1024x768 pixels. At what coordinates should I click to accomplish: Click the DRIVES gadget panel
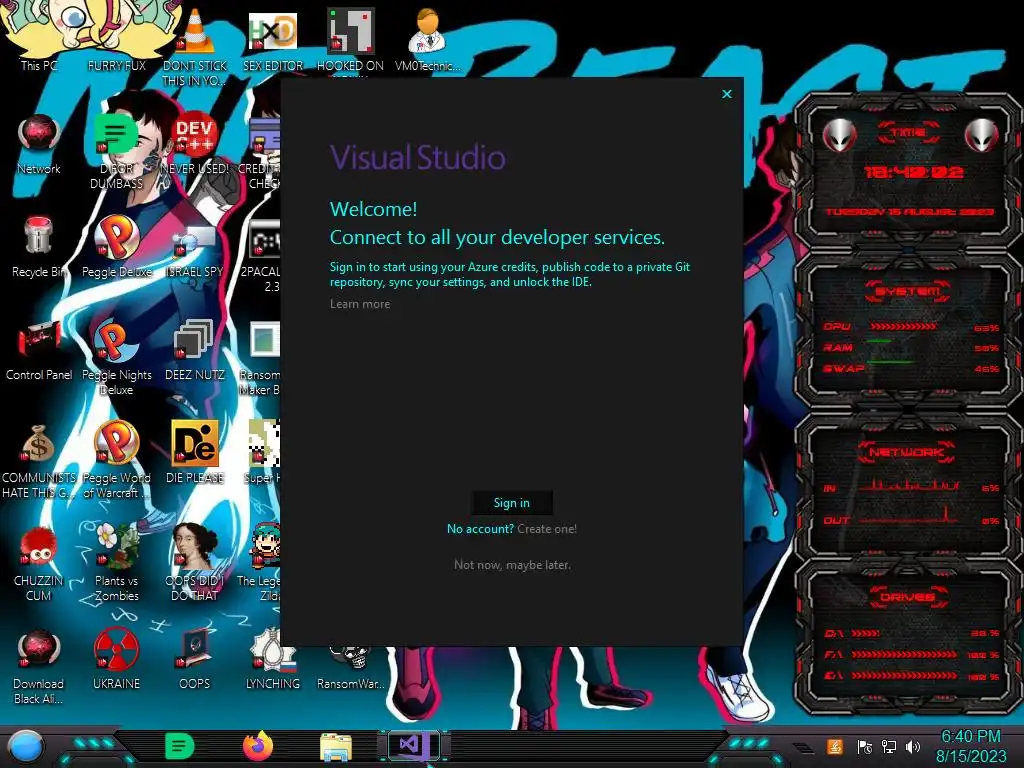click(908, 636)
